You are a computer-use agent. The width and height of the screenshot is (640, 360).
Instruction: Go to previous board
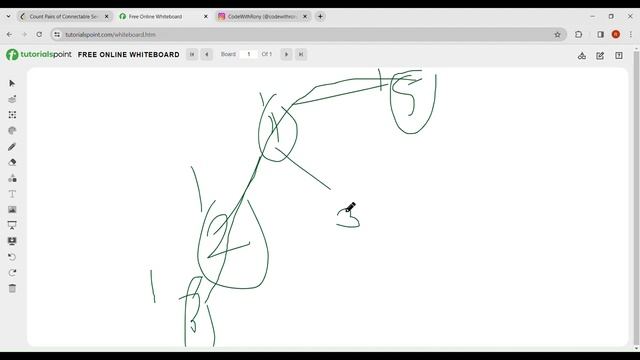click(207, 54)
